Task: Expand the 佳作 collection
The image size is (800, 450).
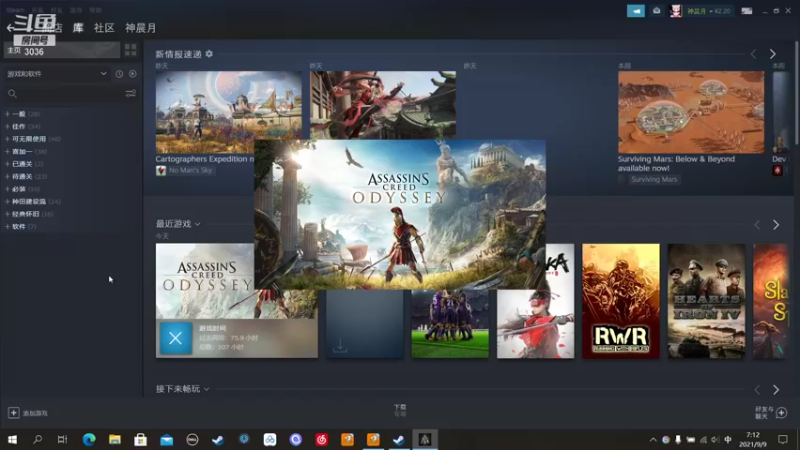Action: point(7,127)
